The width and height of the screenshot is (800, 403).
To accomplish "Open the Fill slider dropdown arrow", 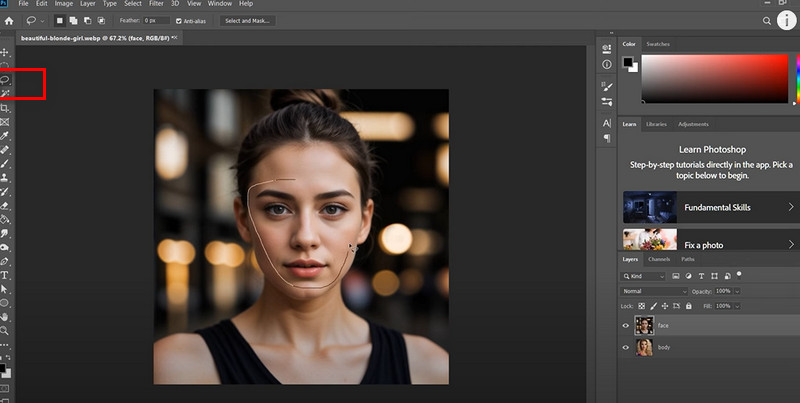I will 737,306.
